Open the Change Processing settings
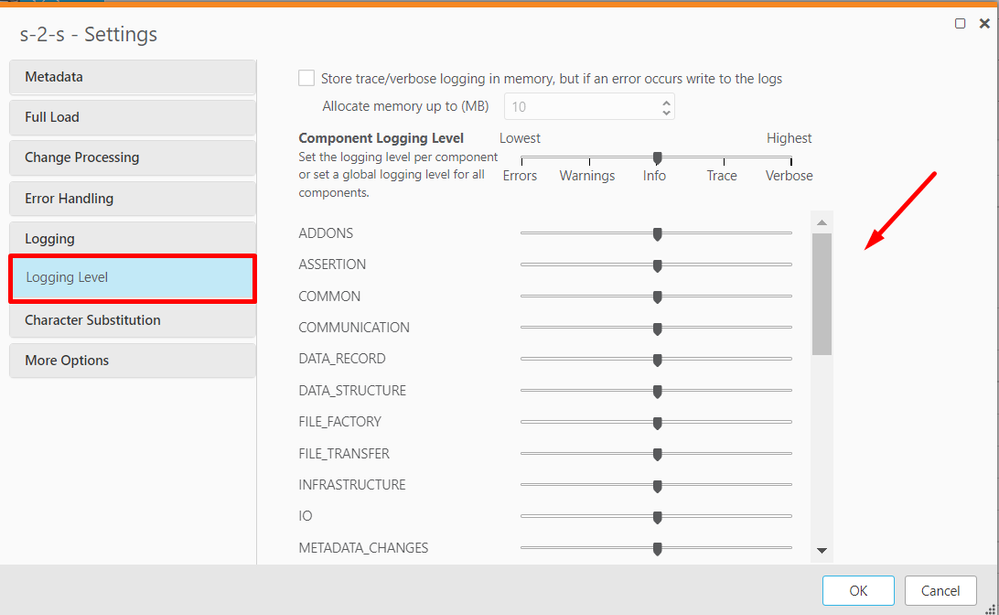This screenshot has height=615, width=999. pos(132,157)
